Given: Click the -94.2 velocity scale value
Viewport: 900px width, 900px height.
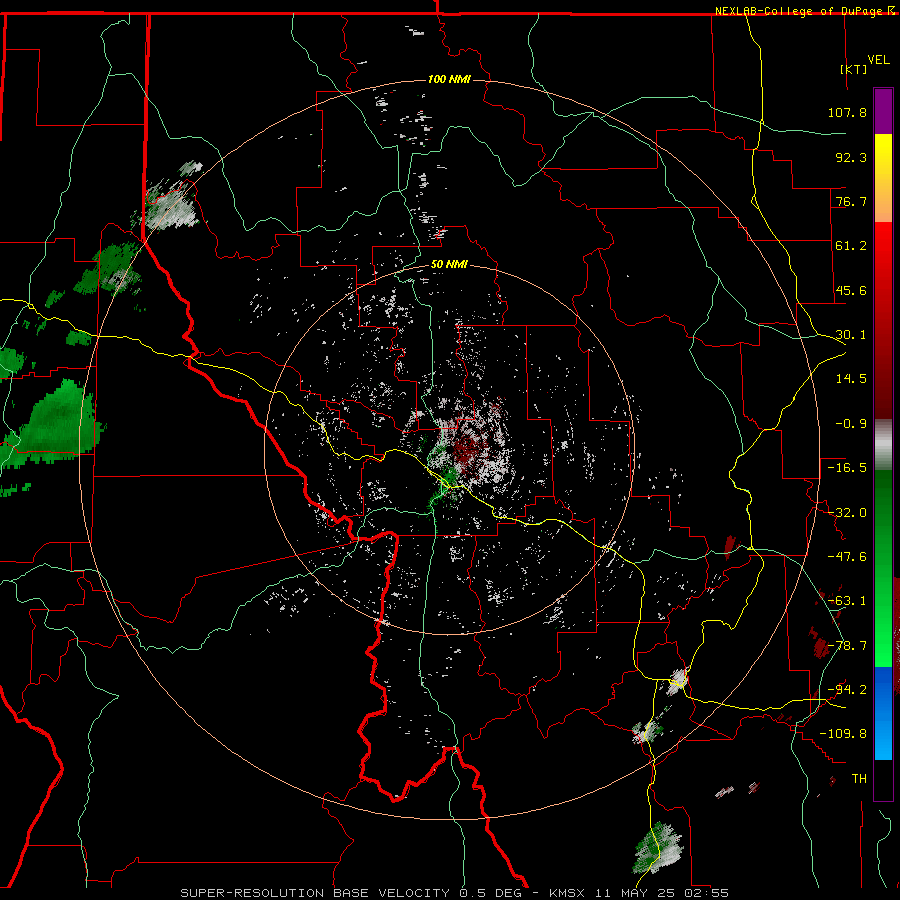Looking at the screenshot, I should [x=847, y=690].
